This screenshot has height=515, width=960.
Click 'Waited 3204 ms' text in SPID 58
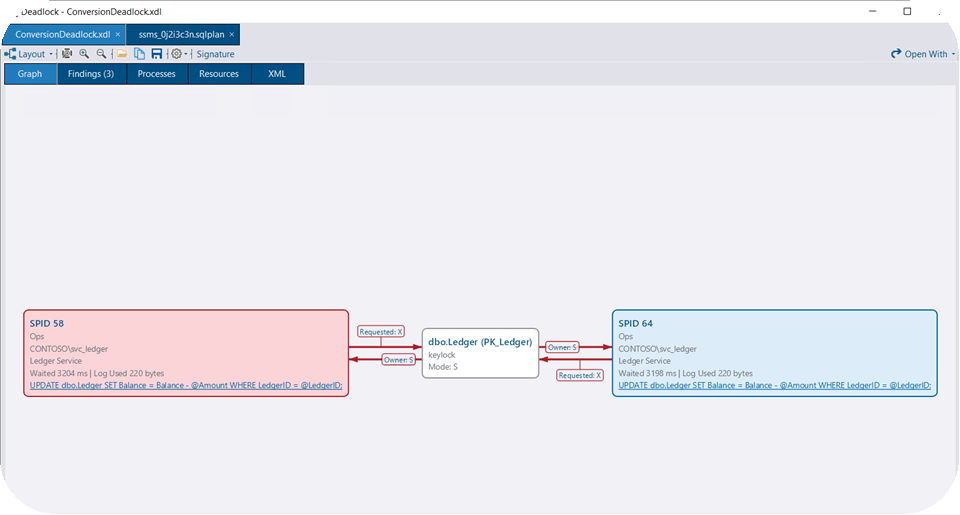click(x=59, y=373)
